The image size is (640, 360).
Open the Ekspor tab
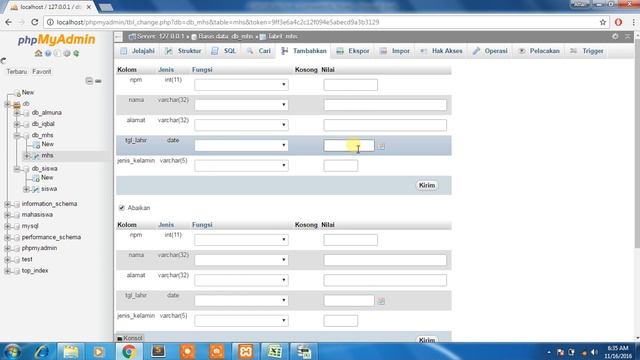353,51
